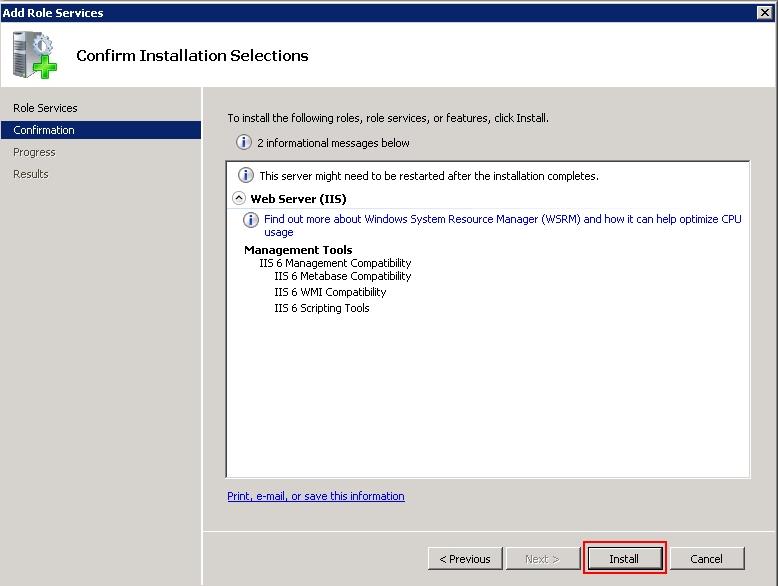
Task: Go back with the Previous button
Action: click(465, 559)
